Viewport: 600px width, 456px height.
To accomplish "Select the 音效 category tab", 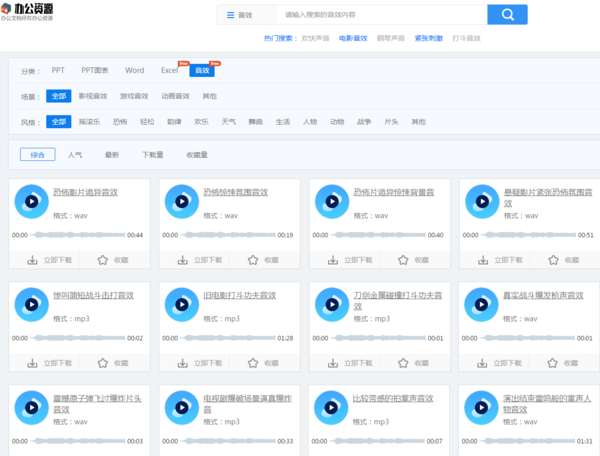I will click(x=202, y=70).
